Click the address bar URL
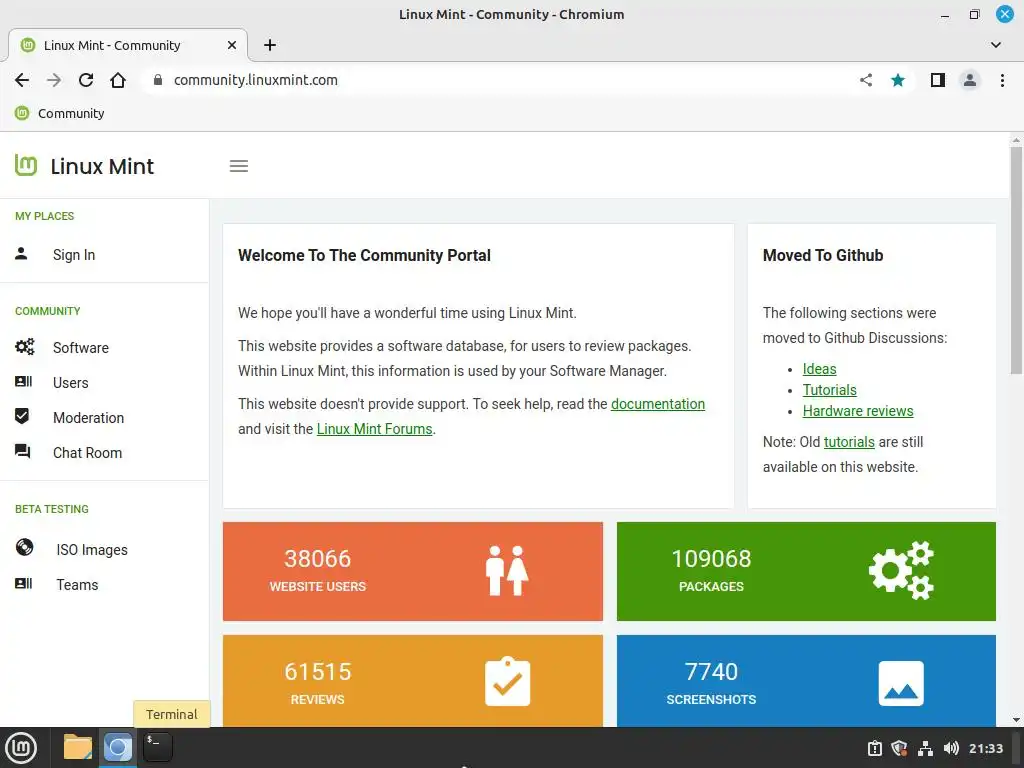The height and width of the screenshot is (768, 1024). point(256,80)
